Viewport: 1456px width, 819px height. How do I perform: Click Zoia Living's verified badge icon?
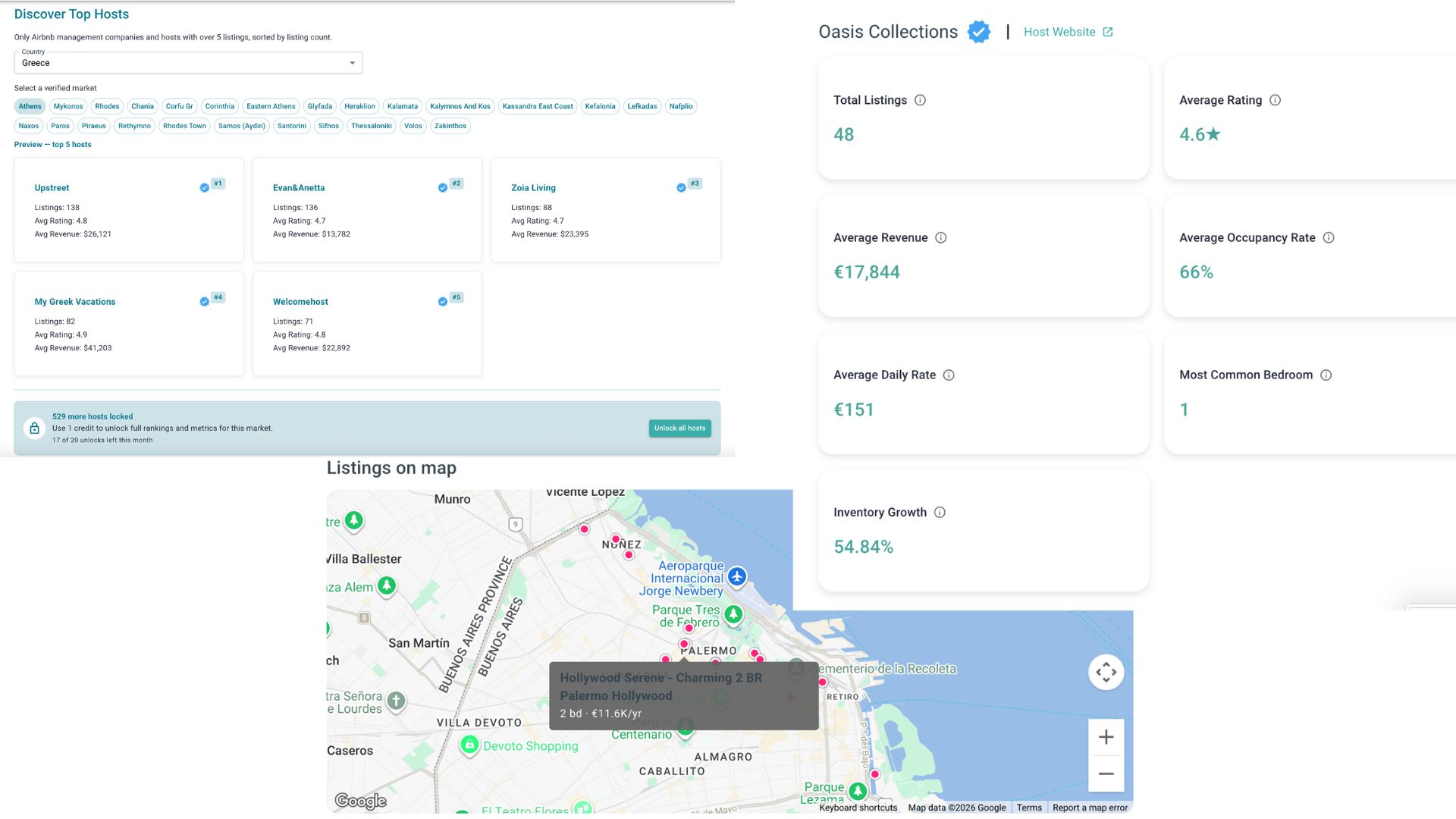tap(681, 188)
